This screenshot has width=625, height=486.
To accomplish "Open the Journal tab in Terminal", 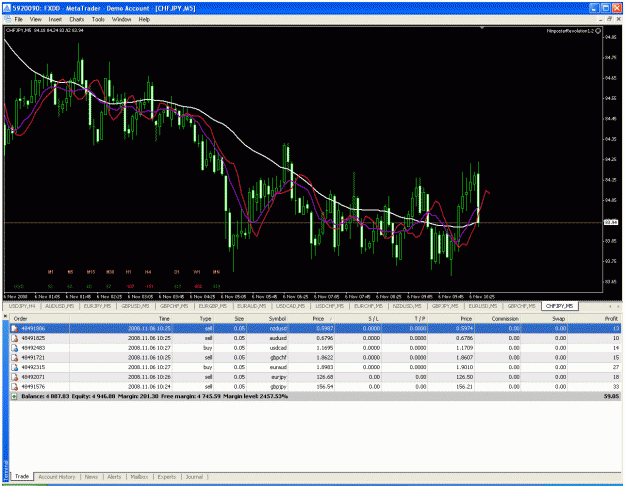I will tap(194, 477).
